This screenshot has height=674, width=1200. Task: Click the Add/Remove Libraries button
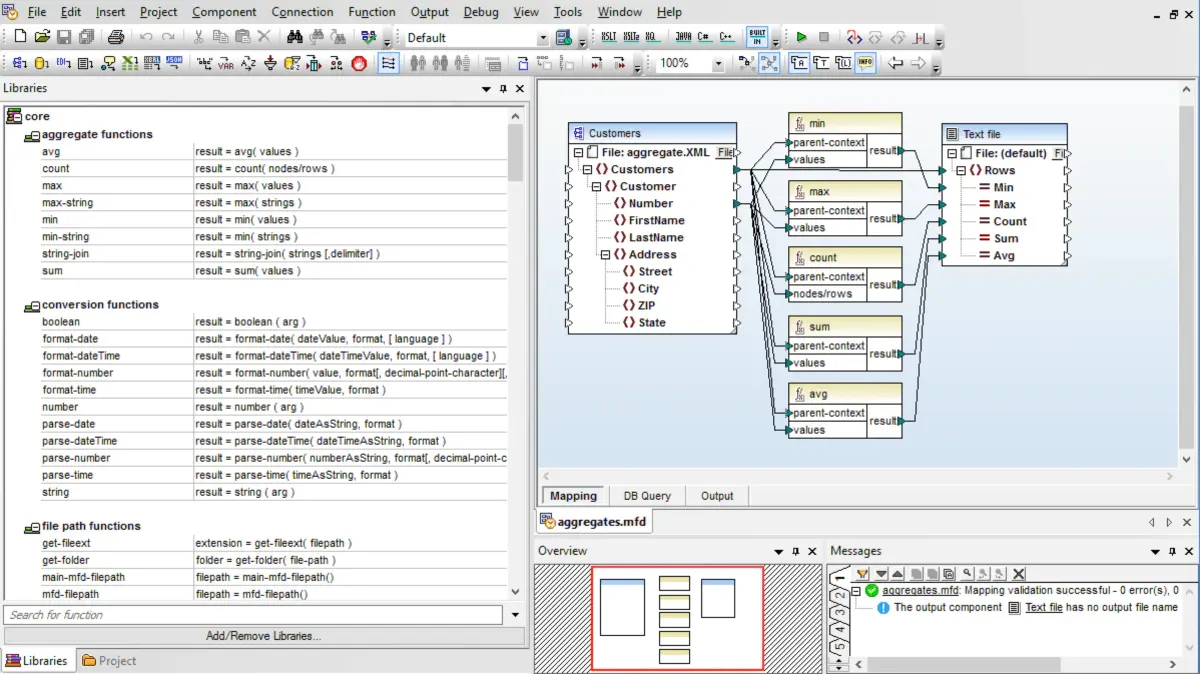(x=266, y=637)
